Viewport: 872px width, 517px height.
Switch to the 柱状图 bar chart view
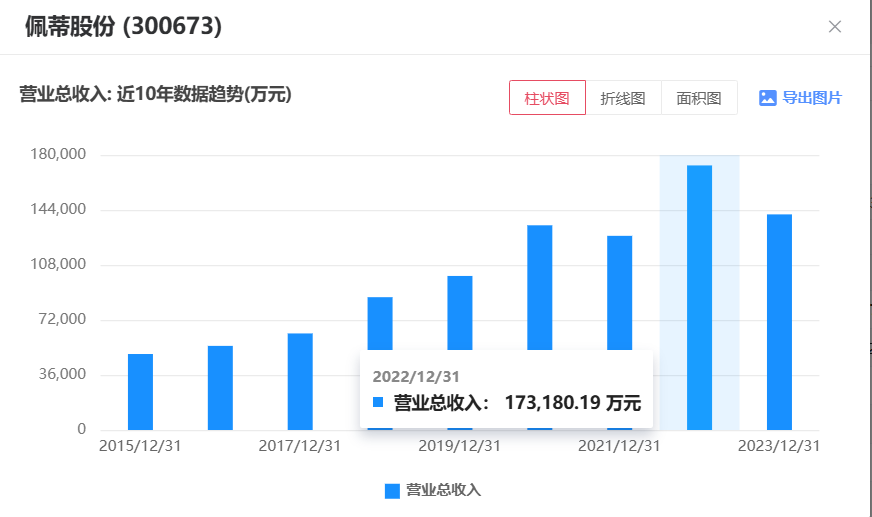(x=547, y=98)
